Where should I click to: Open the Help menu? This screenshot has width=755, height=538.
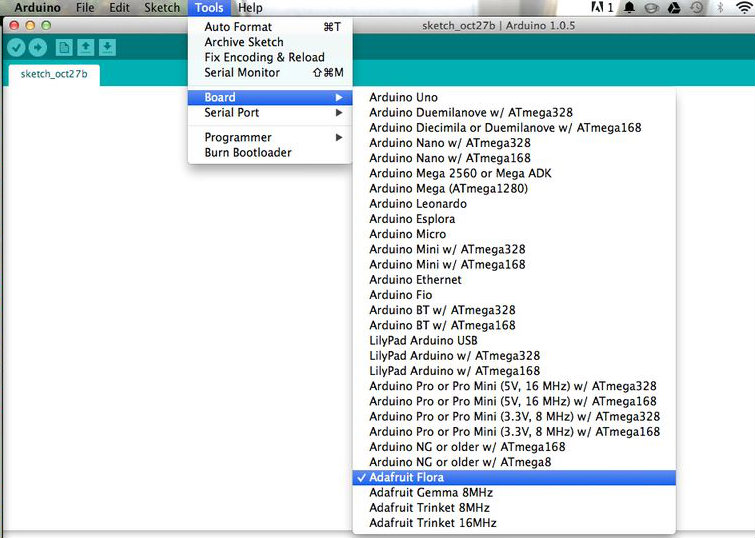click(250, 8)
